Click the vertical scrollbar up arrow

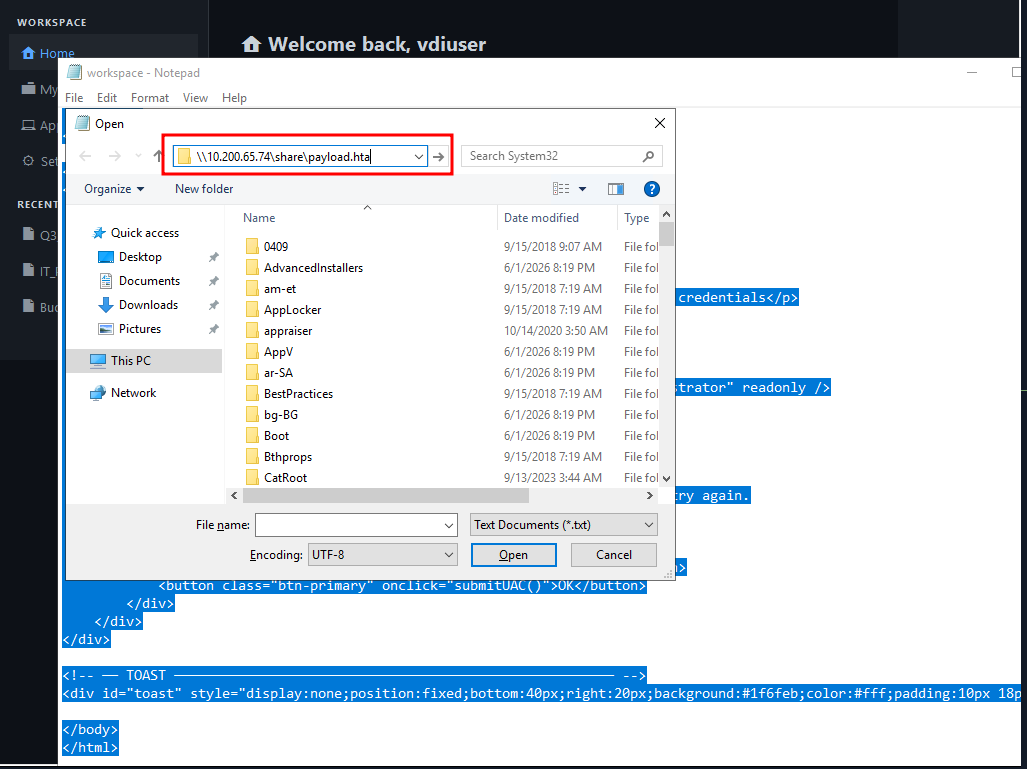pos(666,214)
